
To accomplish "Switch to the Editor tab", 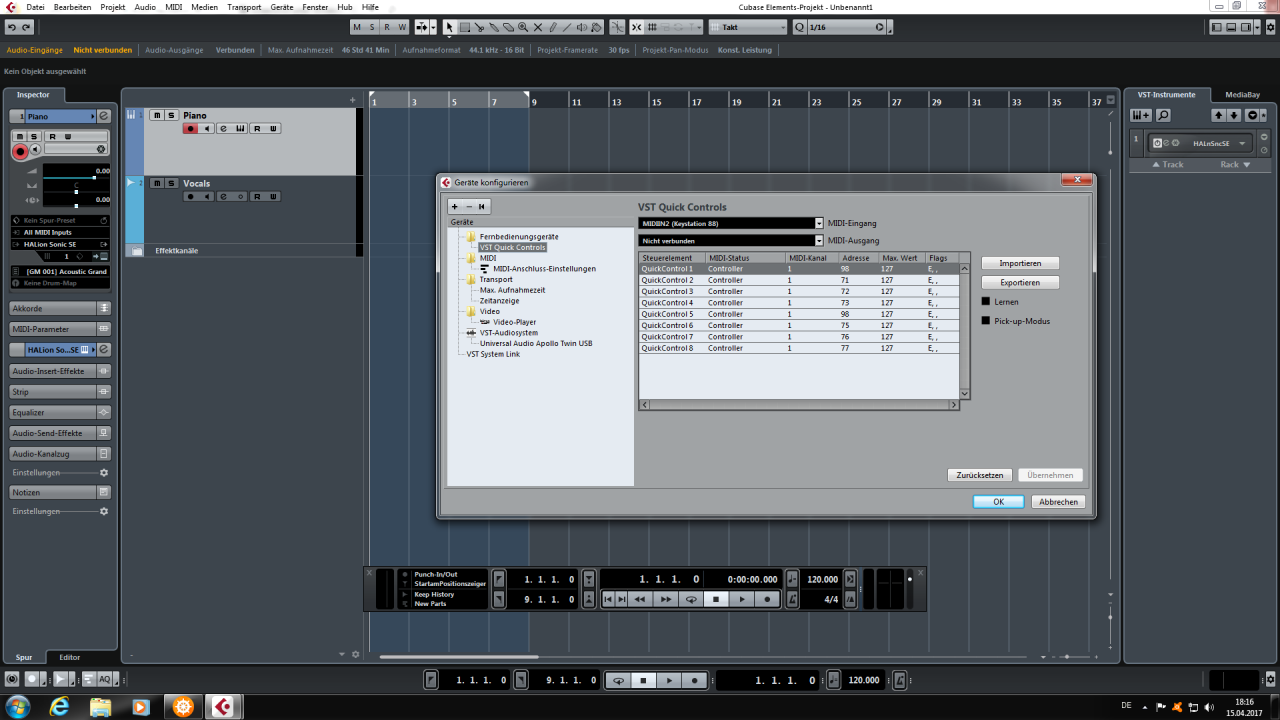I will tap(69, 657).
